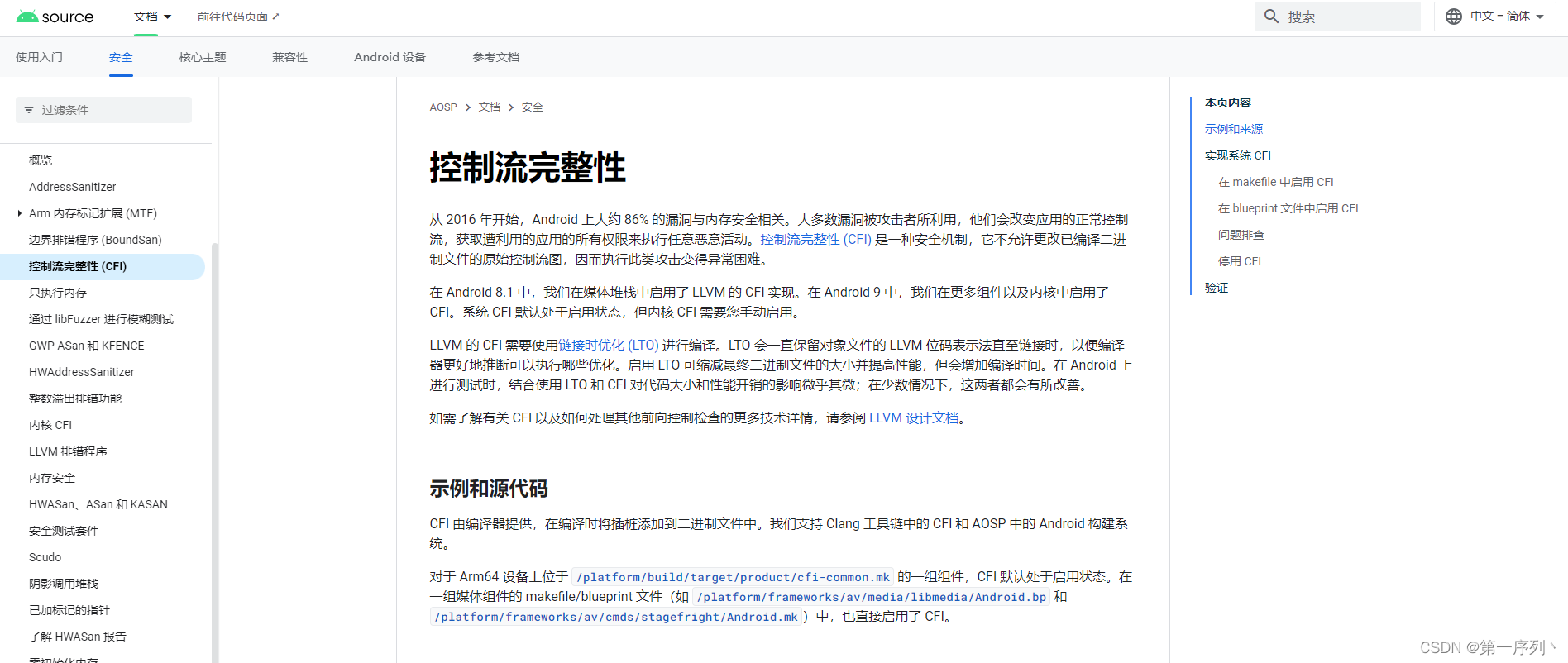This screenshot has width=1568, height=663.
Task: Click the left sidebar scrollbar
Action: (215, 451)
